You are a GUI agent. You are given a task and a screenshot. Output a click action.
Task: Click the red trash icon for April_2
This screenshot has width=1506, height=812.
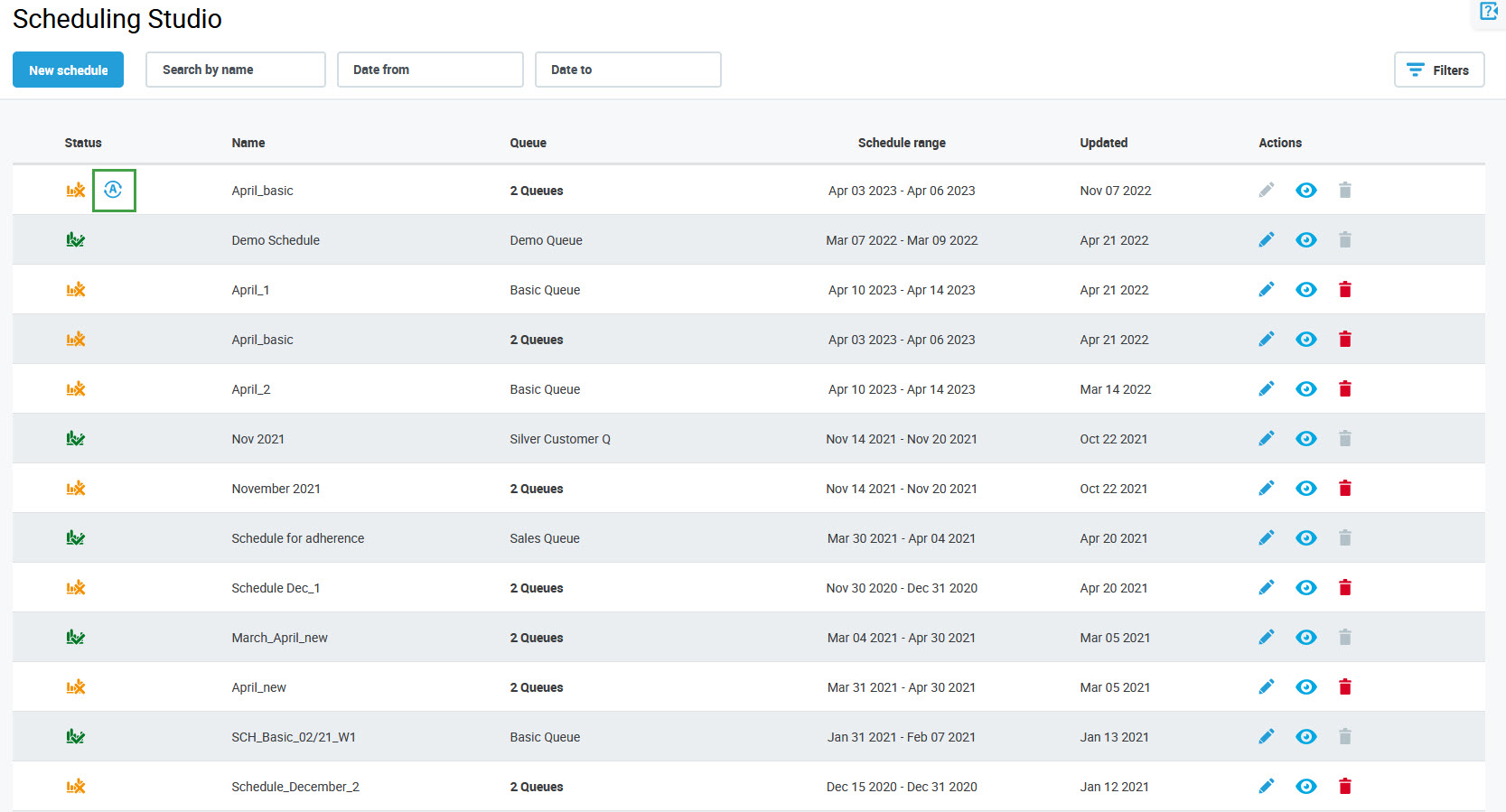pyautogui.click(x=1344, y=389)
